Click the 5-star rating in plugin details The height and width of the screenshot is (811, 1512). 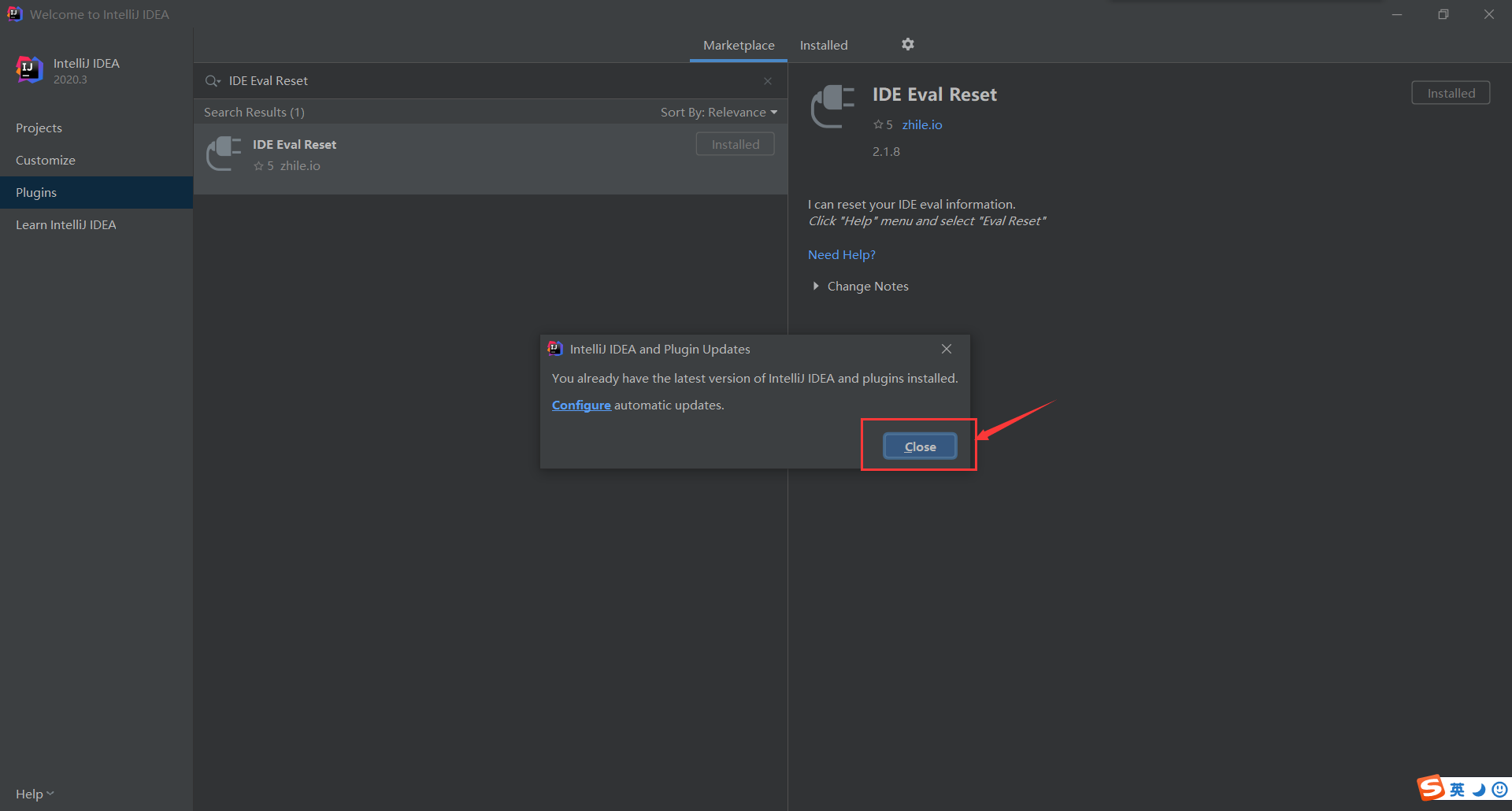tap(883, 124)
